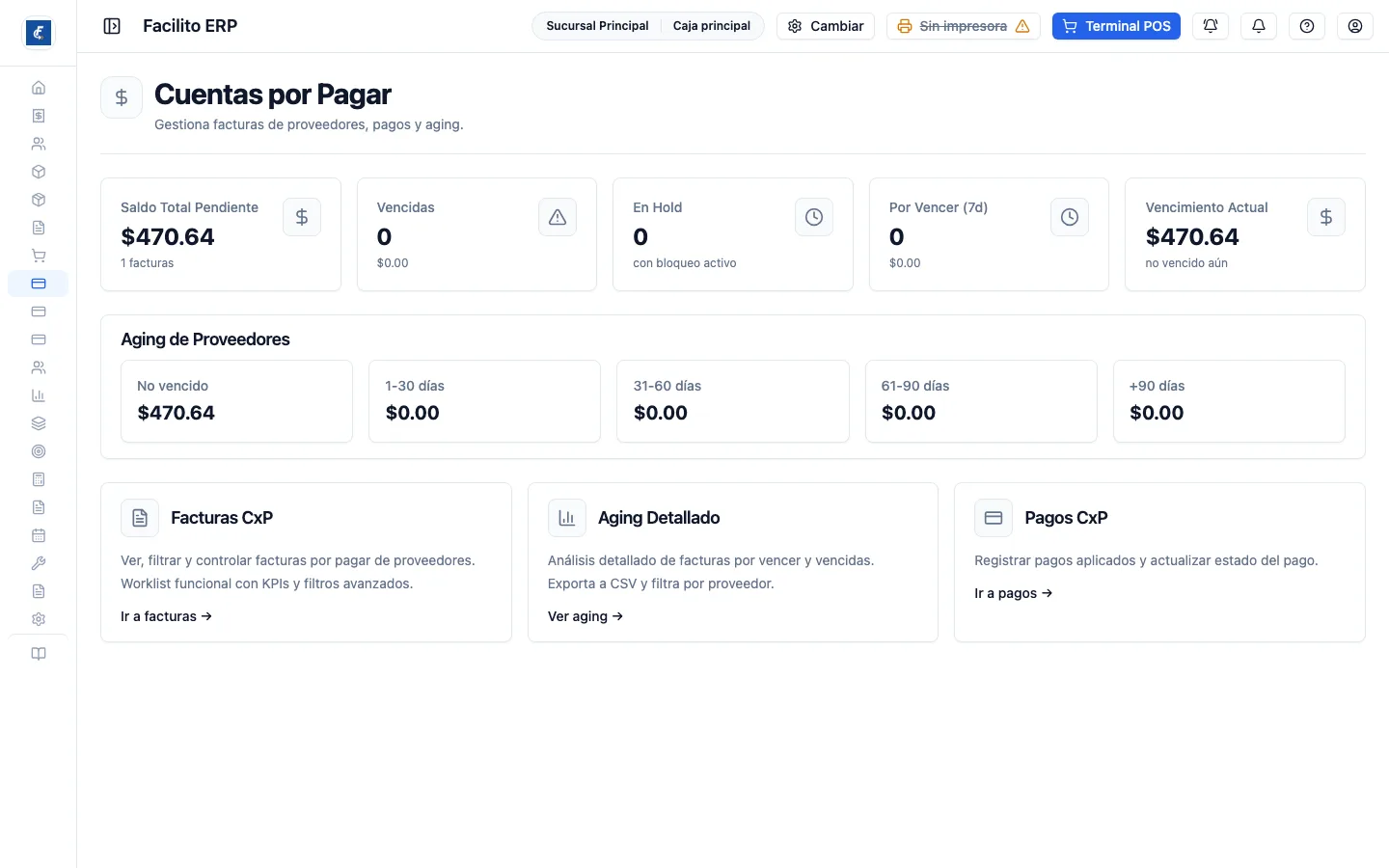Viewport: 1389px width, 868px height.
Task: Click the Facilito logo in the sidebar
Action: (39, 33)
